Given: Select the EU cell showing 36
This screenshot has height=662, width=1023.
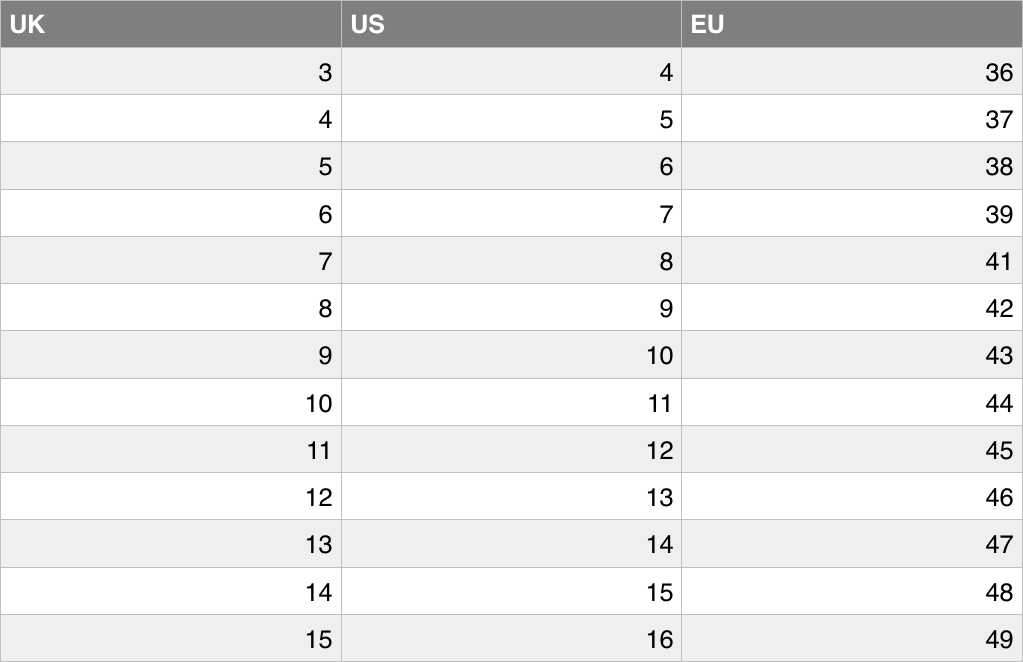Looking at the screenshot, I should [852, 72].
